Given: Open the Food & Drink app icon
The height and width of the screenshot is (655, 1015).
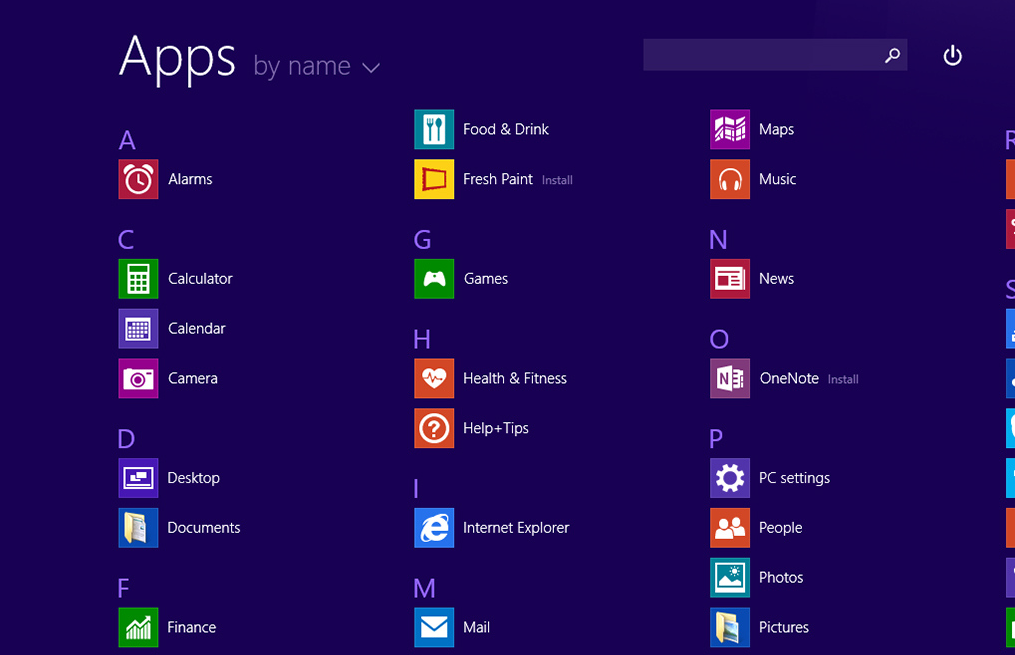Looking at the screenshot, I should [x=434, y=129].
